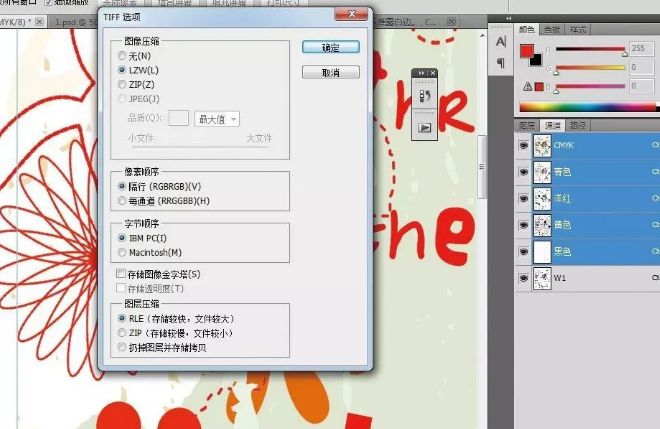Click the 取消 button in TIFF dialog
Screen dimensions: 660x429
[331, 72]
